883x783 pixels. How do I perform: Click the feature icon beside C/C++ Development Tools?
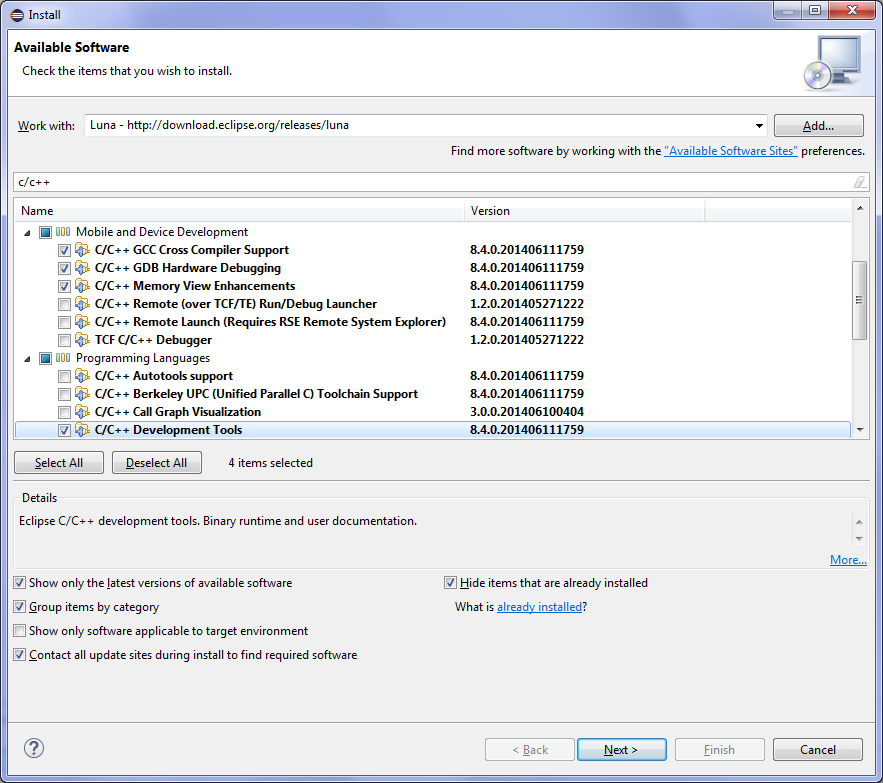82,430
